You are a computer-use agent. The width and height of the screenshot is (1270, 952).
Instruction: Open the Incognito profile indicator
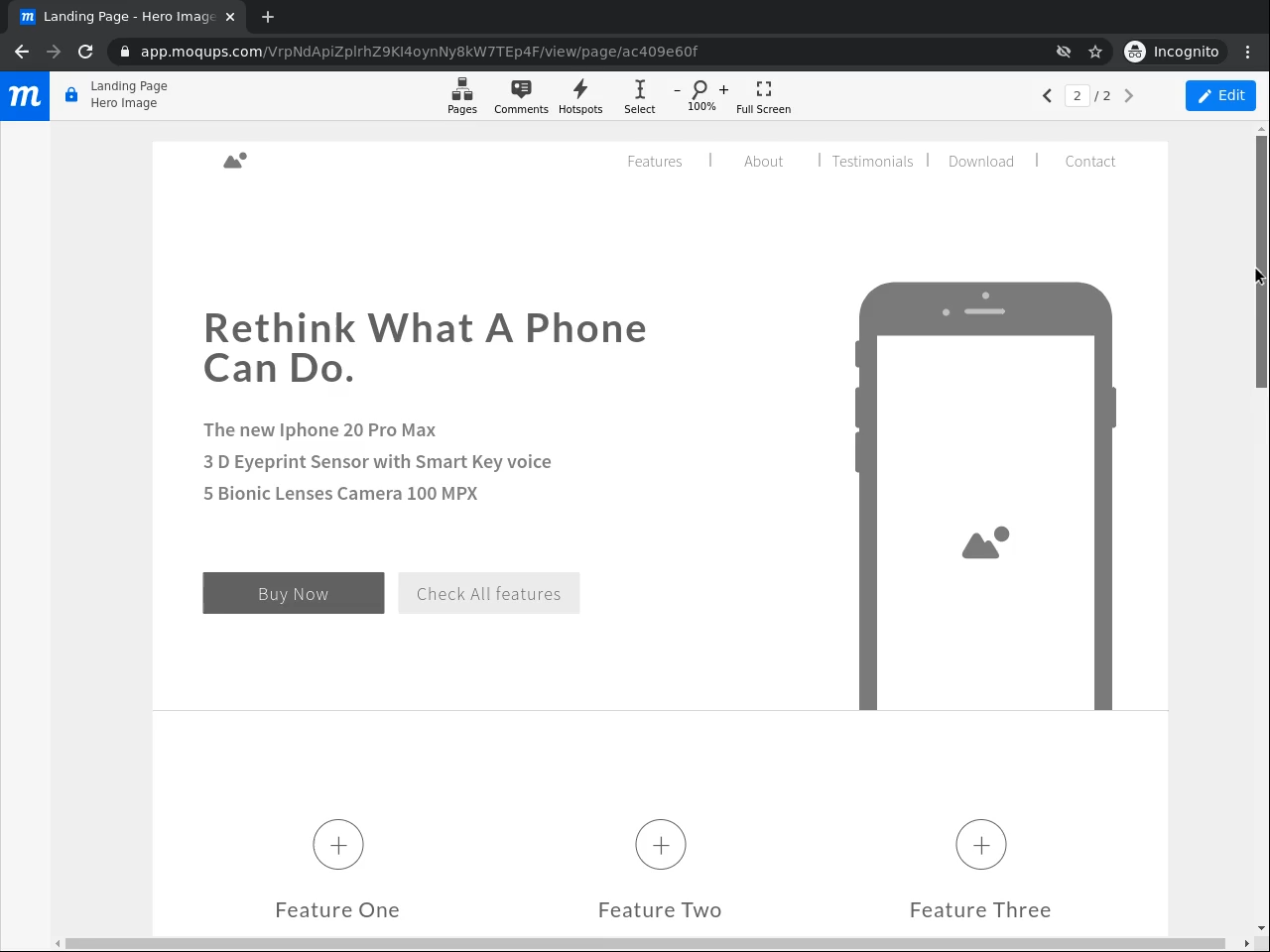click(x=1172, y=52)
